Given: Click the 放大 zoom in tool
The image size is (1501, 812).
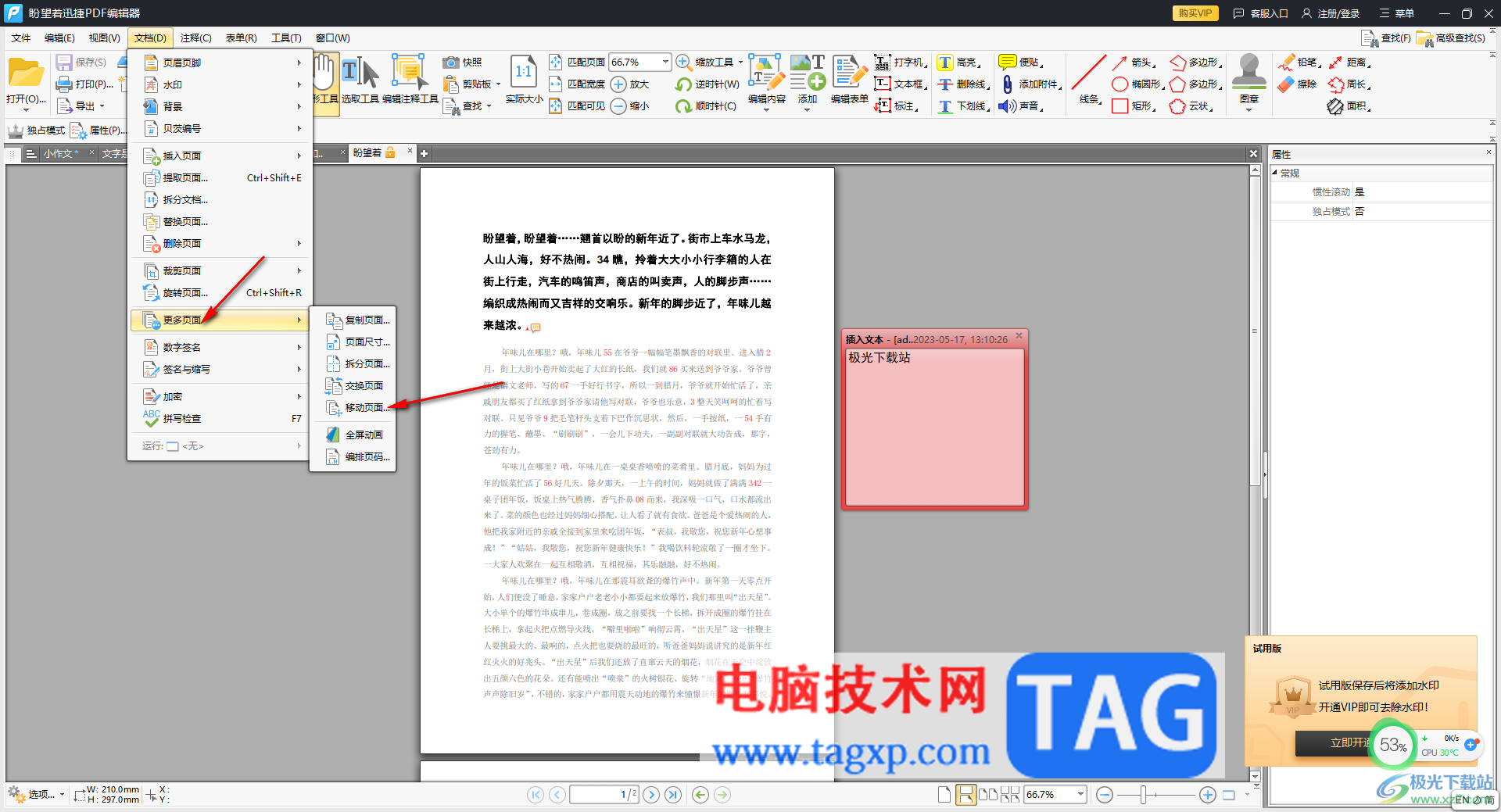Looking at the screenshot, I should pos(630,84).
